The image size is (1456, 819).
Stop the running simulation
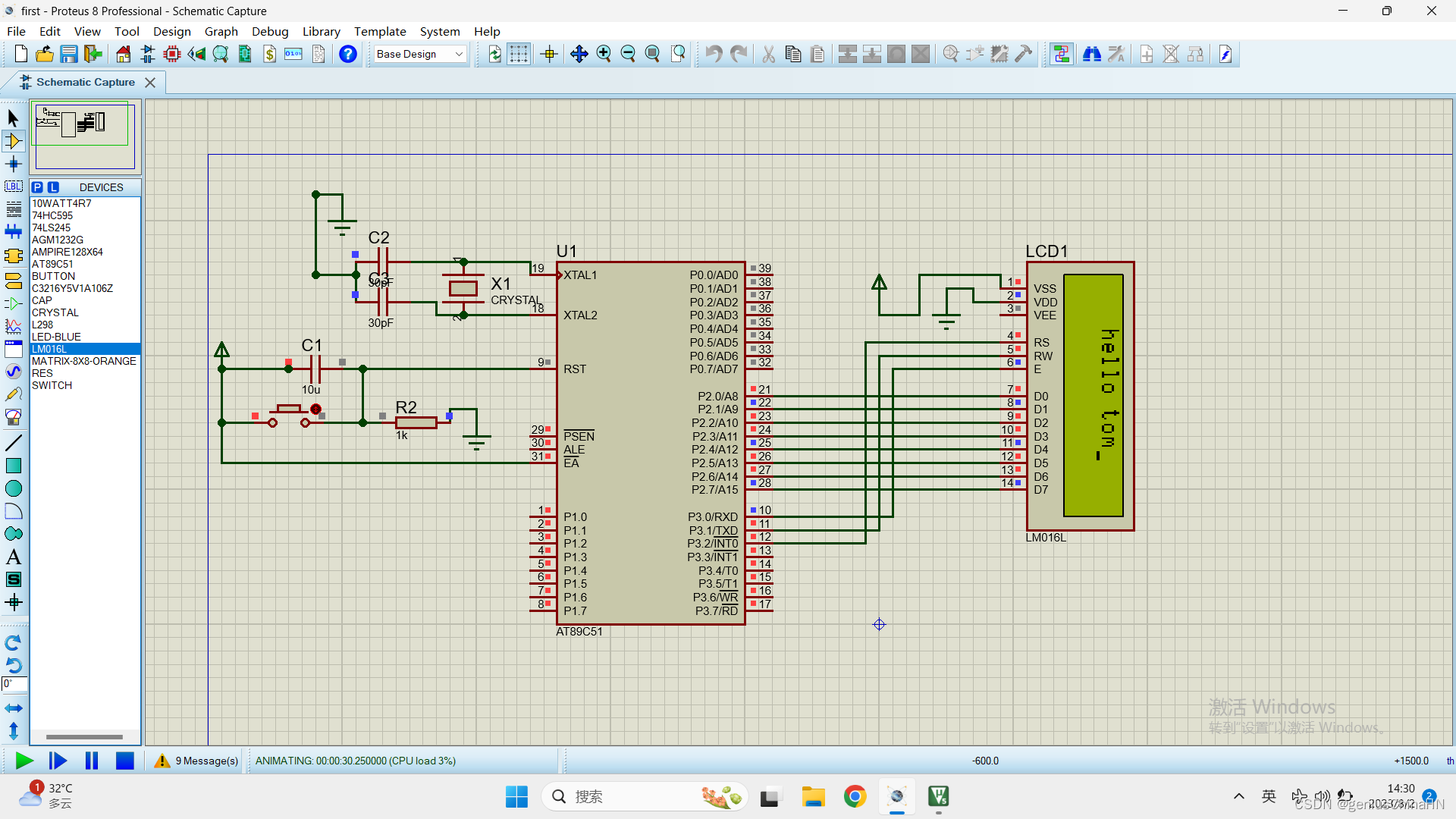pyautogui.click(x=125, y=761)
